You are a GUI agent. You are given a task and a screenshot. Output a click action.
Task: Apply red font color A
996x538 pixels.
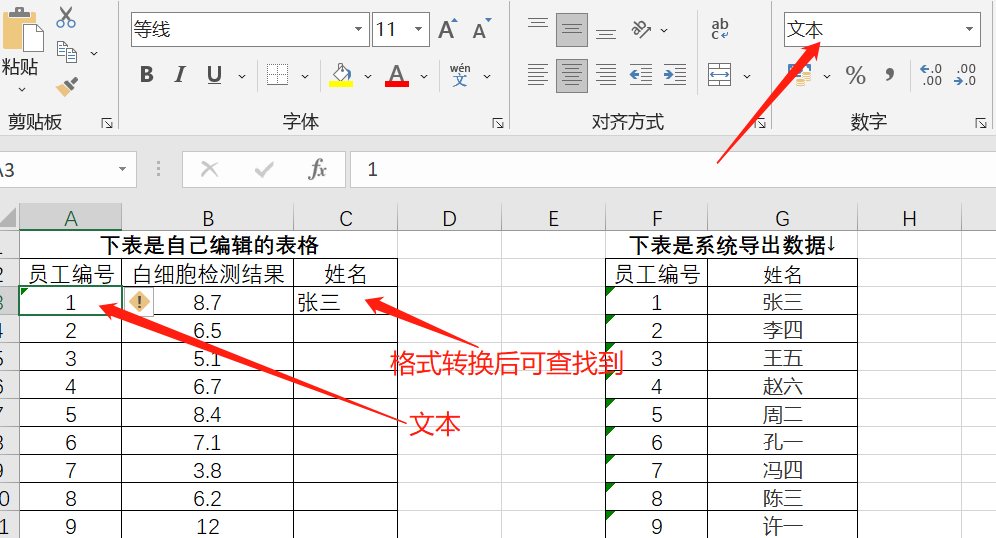pos(397,75)
